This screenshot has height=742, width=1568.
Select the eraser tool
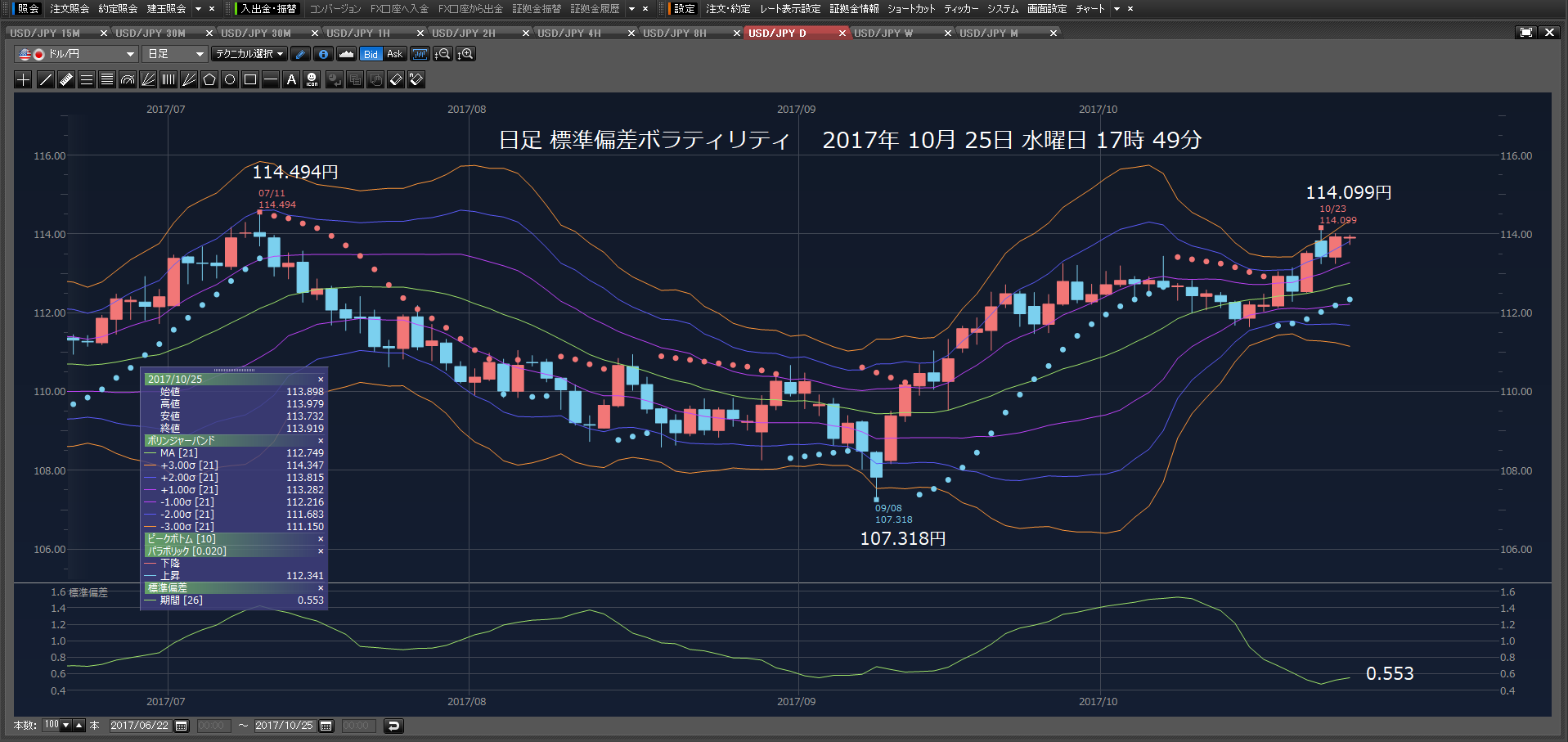click(396, 79)
